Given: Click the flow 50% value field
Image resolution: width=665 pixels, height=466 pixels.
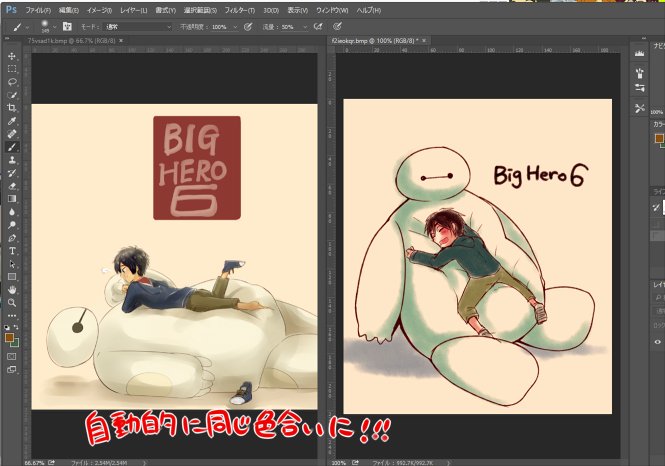Looking at the screenshot, I should point(290,27).
